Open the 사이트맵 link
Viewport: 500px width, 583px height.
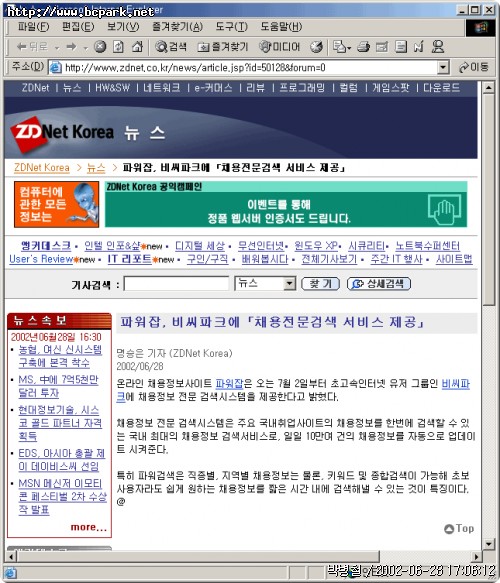point(454,259)
